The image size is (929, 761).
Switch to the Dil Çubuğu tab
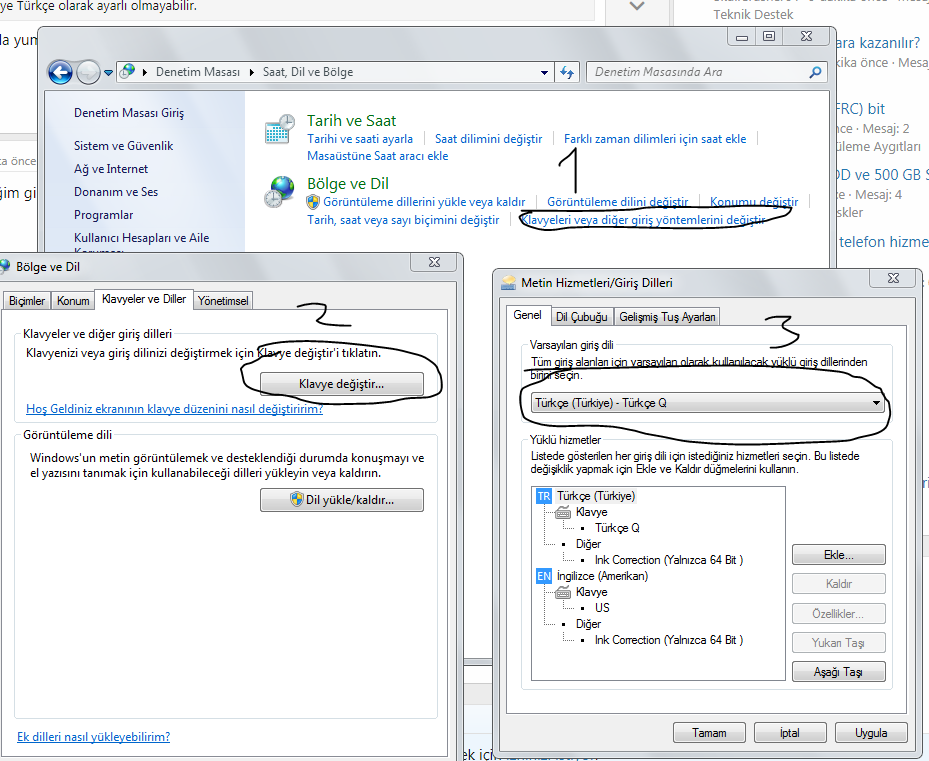pos(581,317)
